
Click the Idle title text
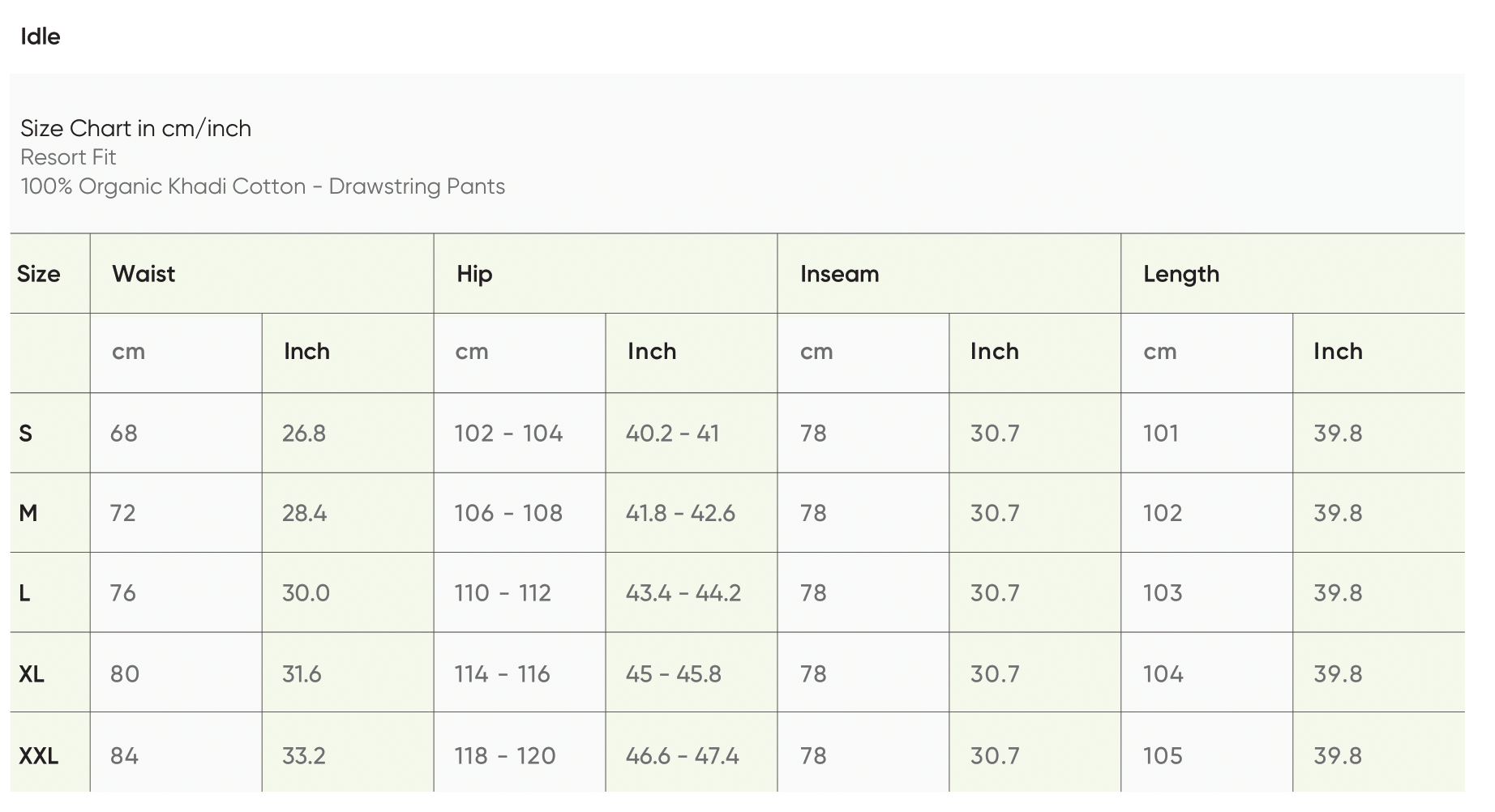coord(40,36)
